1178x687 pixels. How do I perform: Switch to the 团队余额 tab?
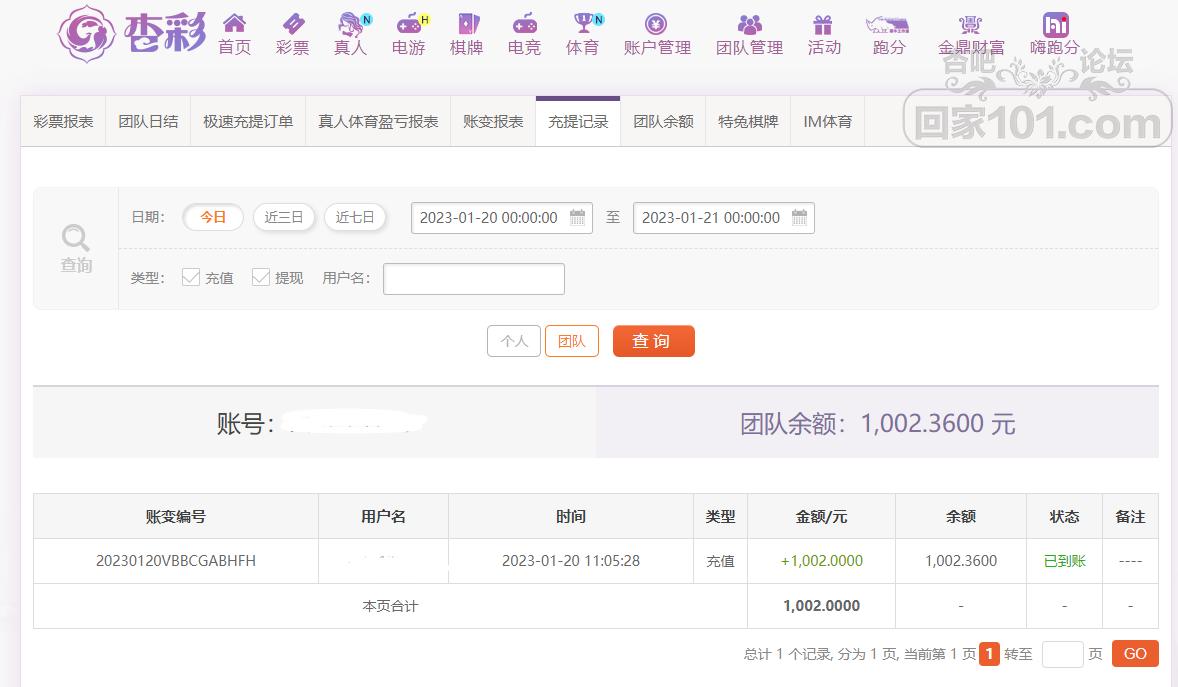point(663,122)
